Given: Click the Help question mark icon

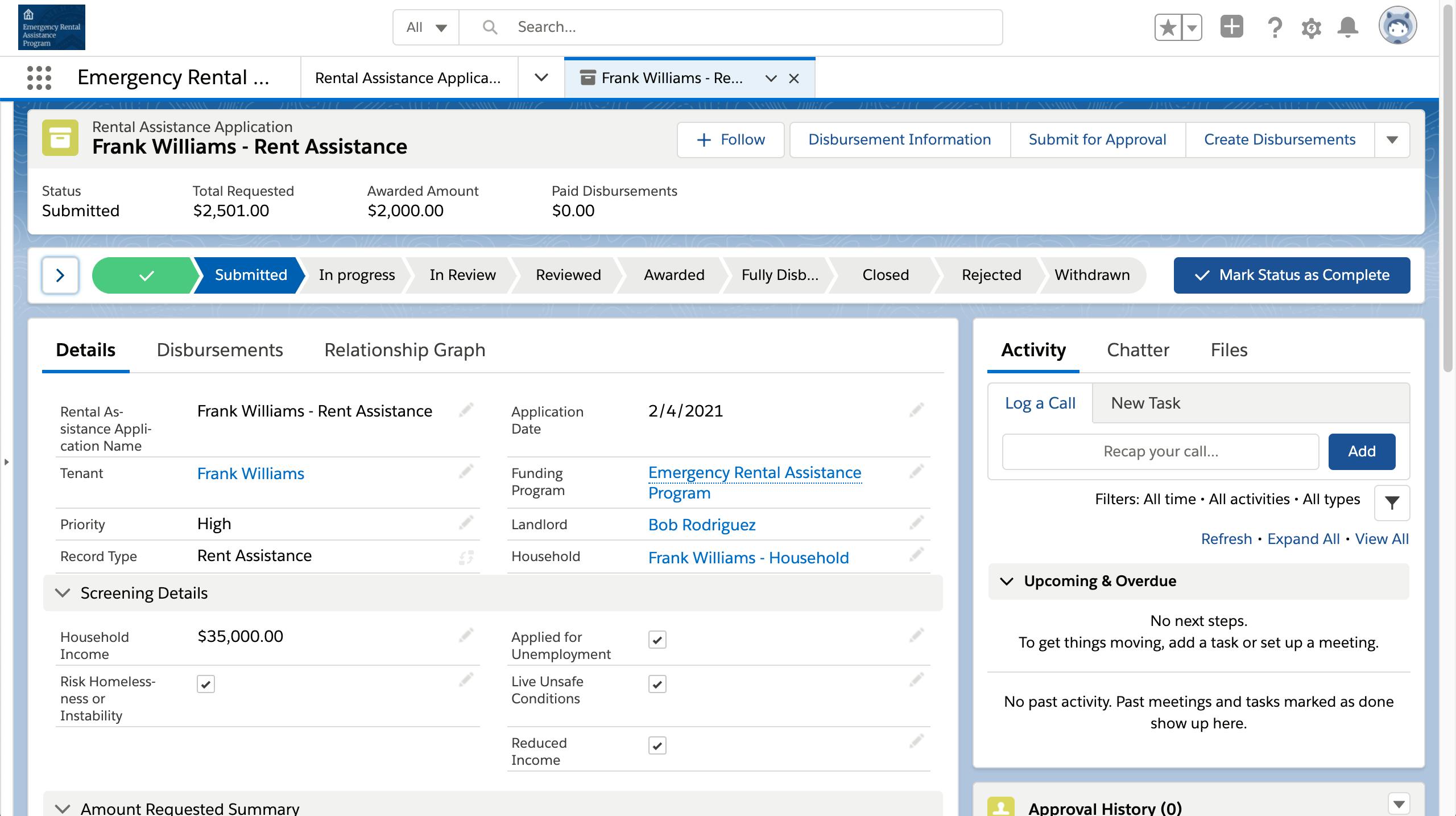Looking at the screenshot, I should click(x=1275, y=27).
